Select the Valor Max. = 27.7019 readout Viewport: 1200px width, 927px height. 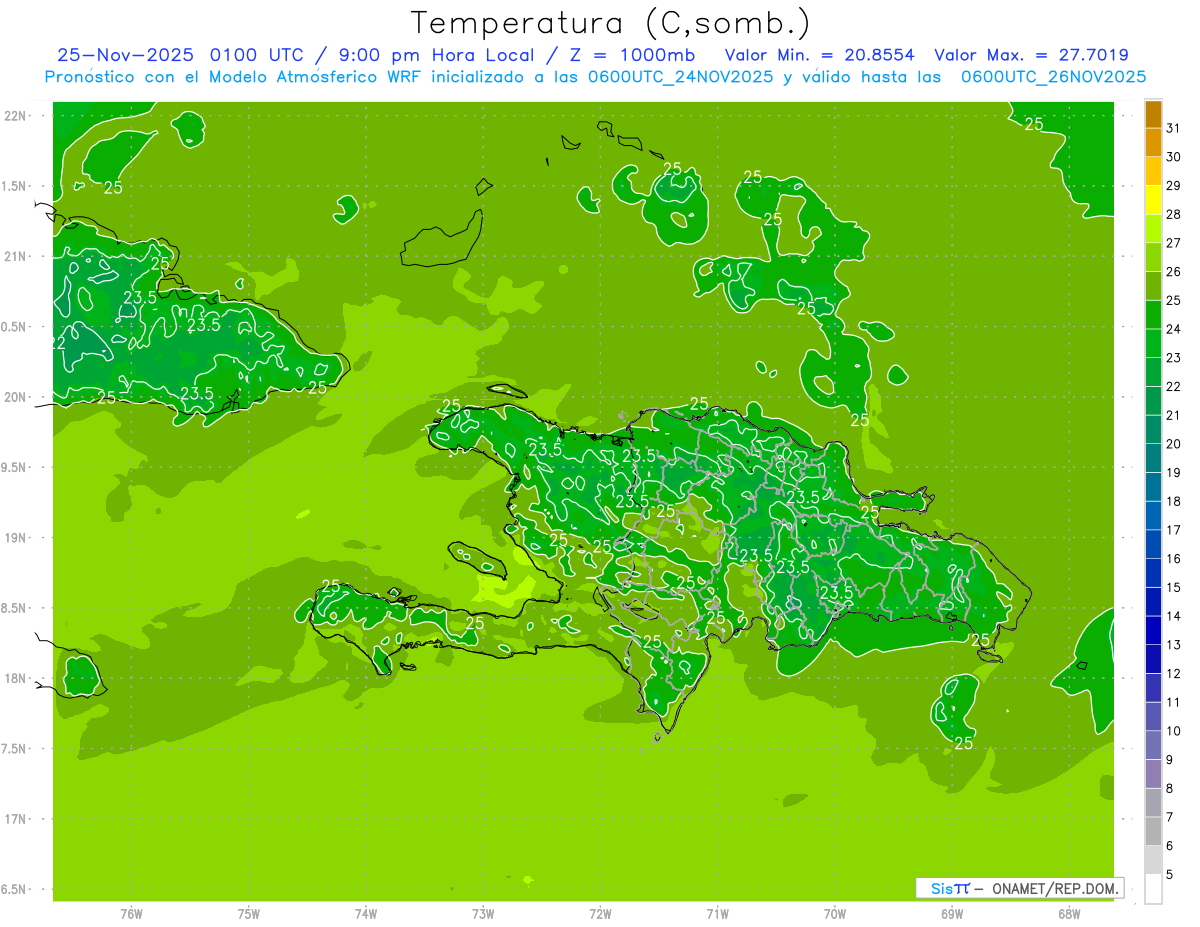tap(1031, 56)
